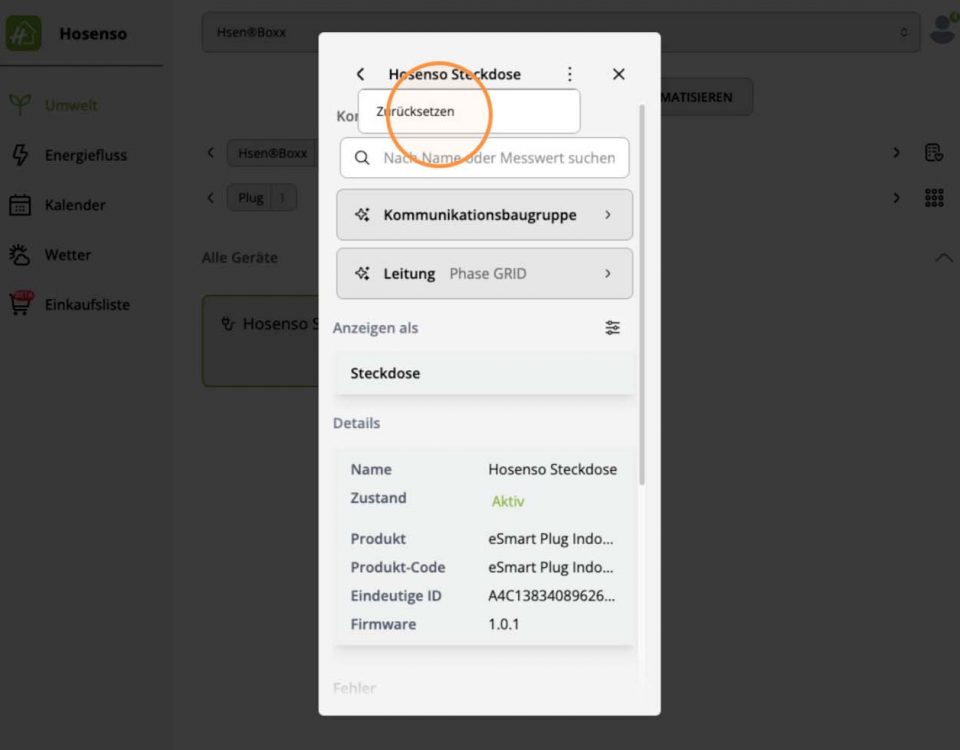Select Zurücksetzen from the popup menu

pos(469,111)
